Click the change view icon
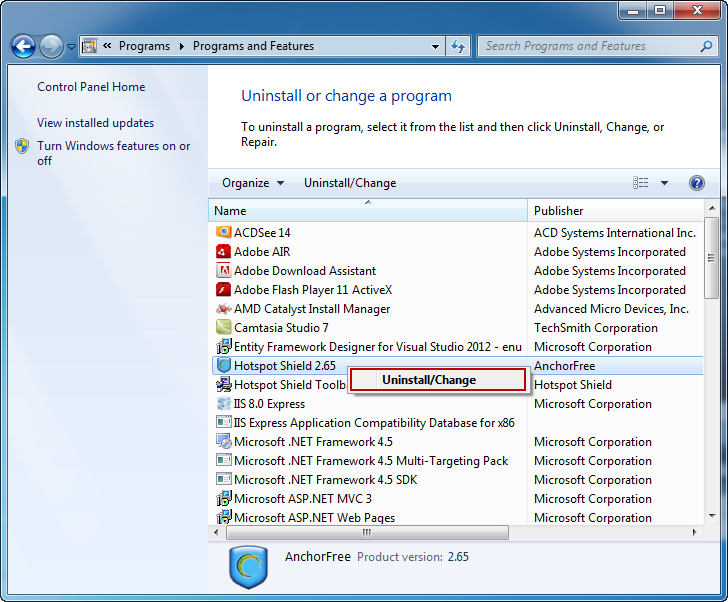This screenshot has width=728, height=602. (641, 183)
